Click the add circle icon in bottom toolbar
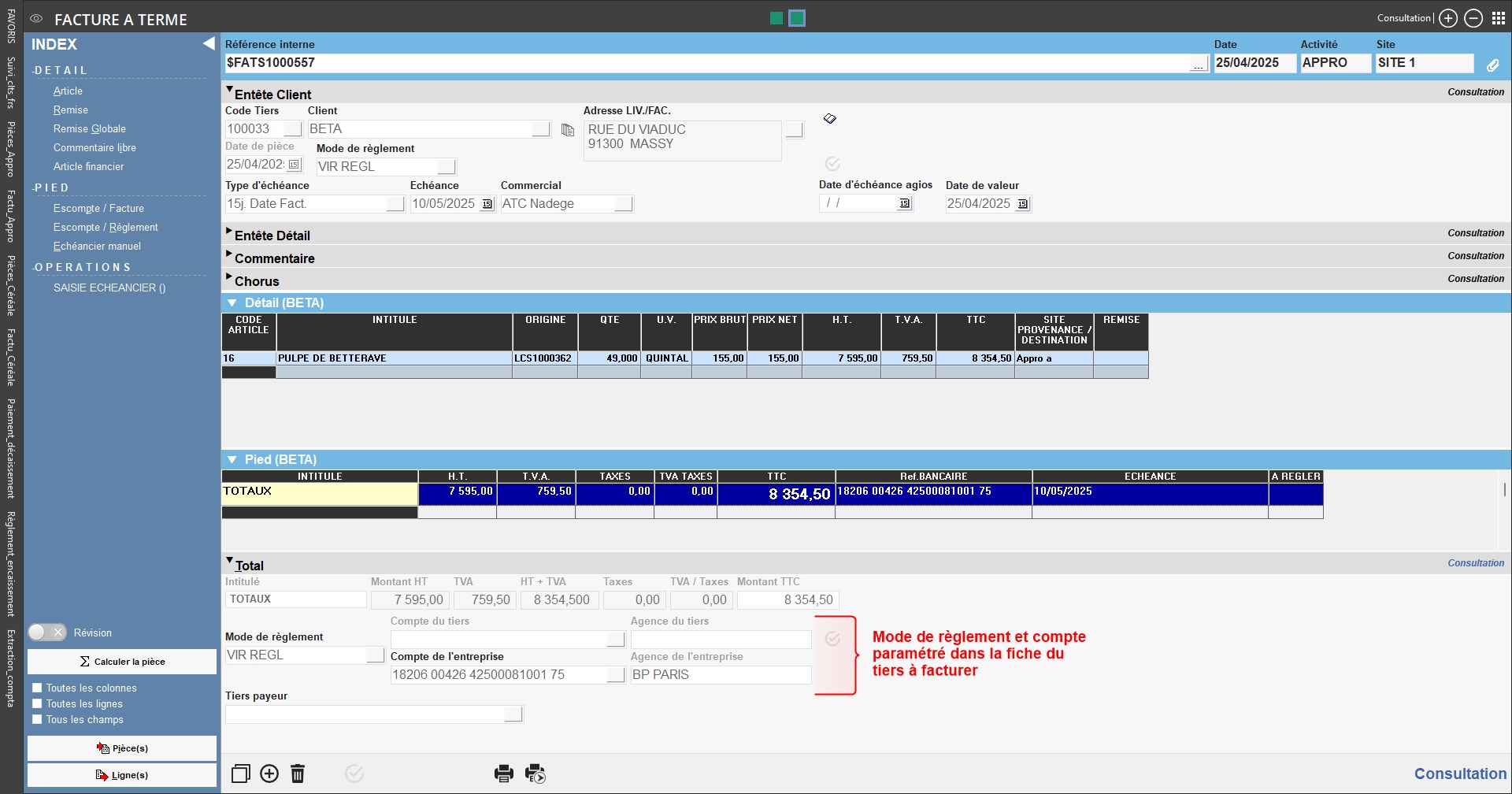The height and width of the screenshot is (794, 1512). click(x=269, y=774)
